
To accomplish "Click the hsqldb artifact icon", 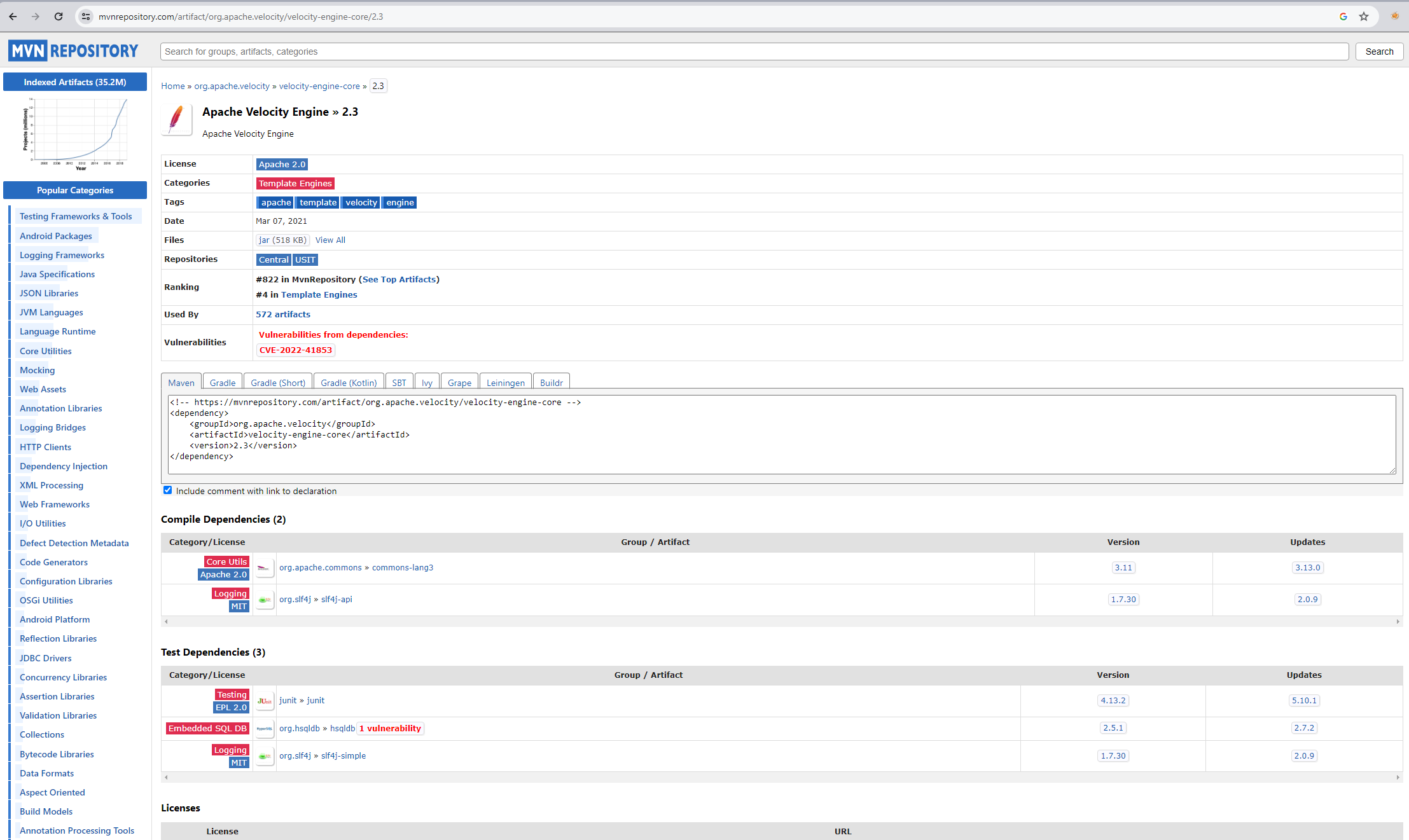I will [265, 729].
